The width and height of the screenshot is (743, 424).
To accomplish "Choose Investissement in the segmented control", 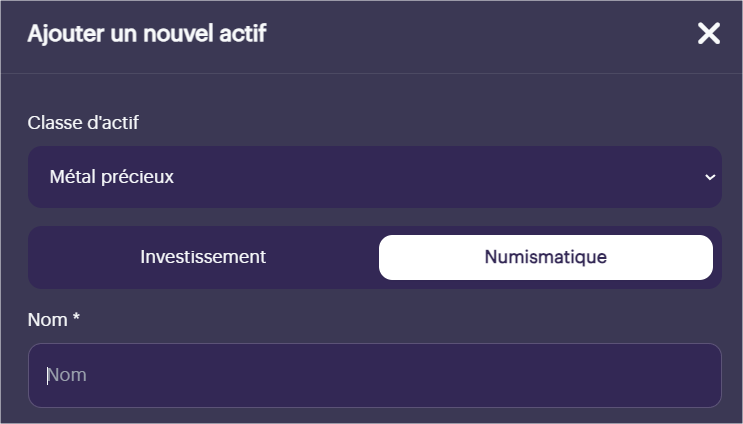I will 203,257.
